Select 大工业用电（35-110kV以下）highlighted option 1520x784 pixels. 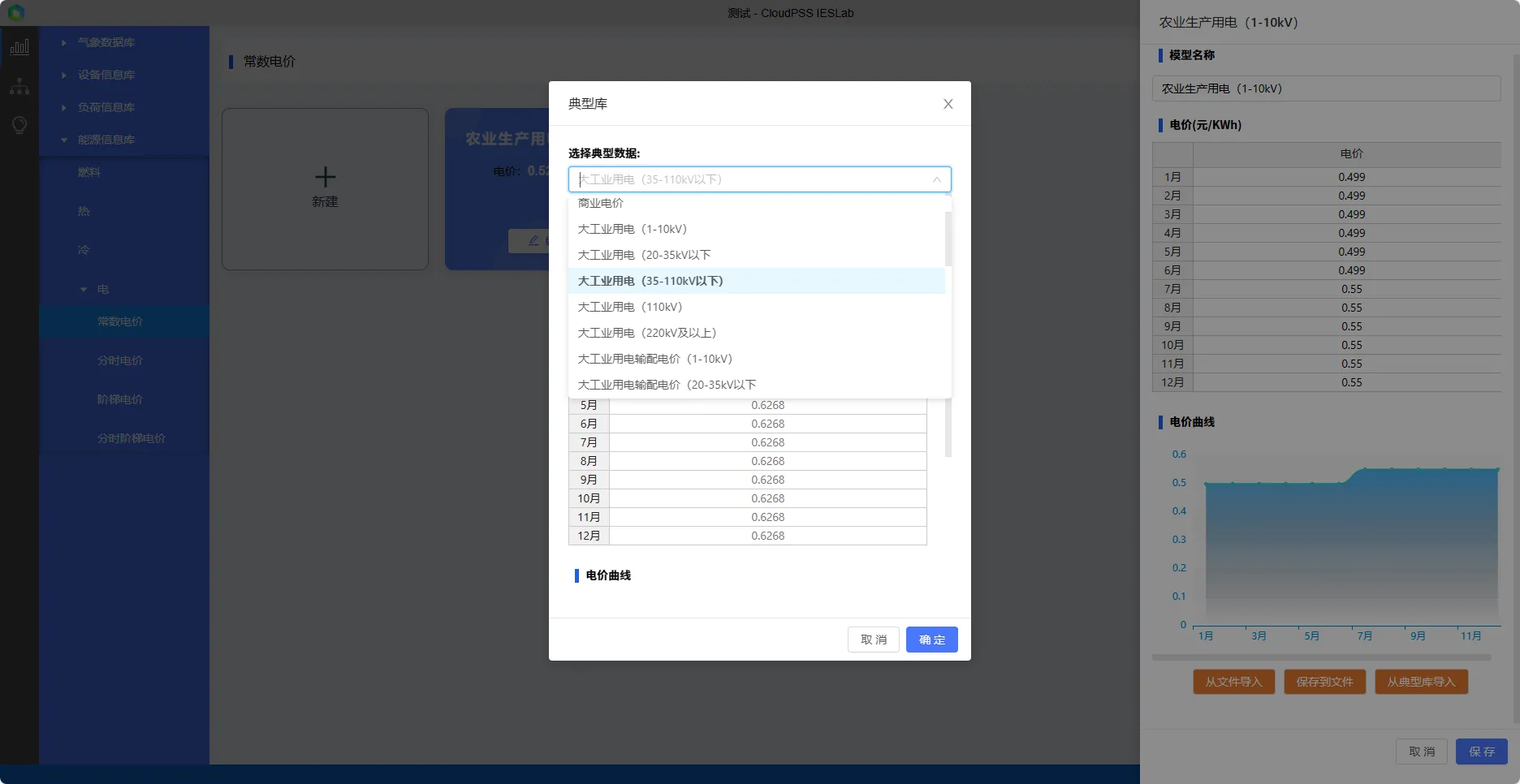click(x=757, y=281)
